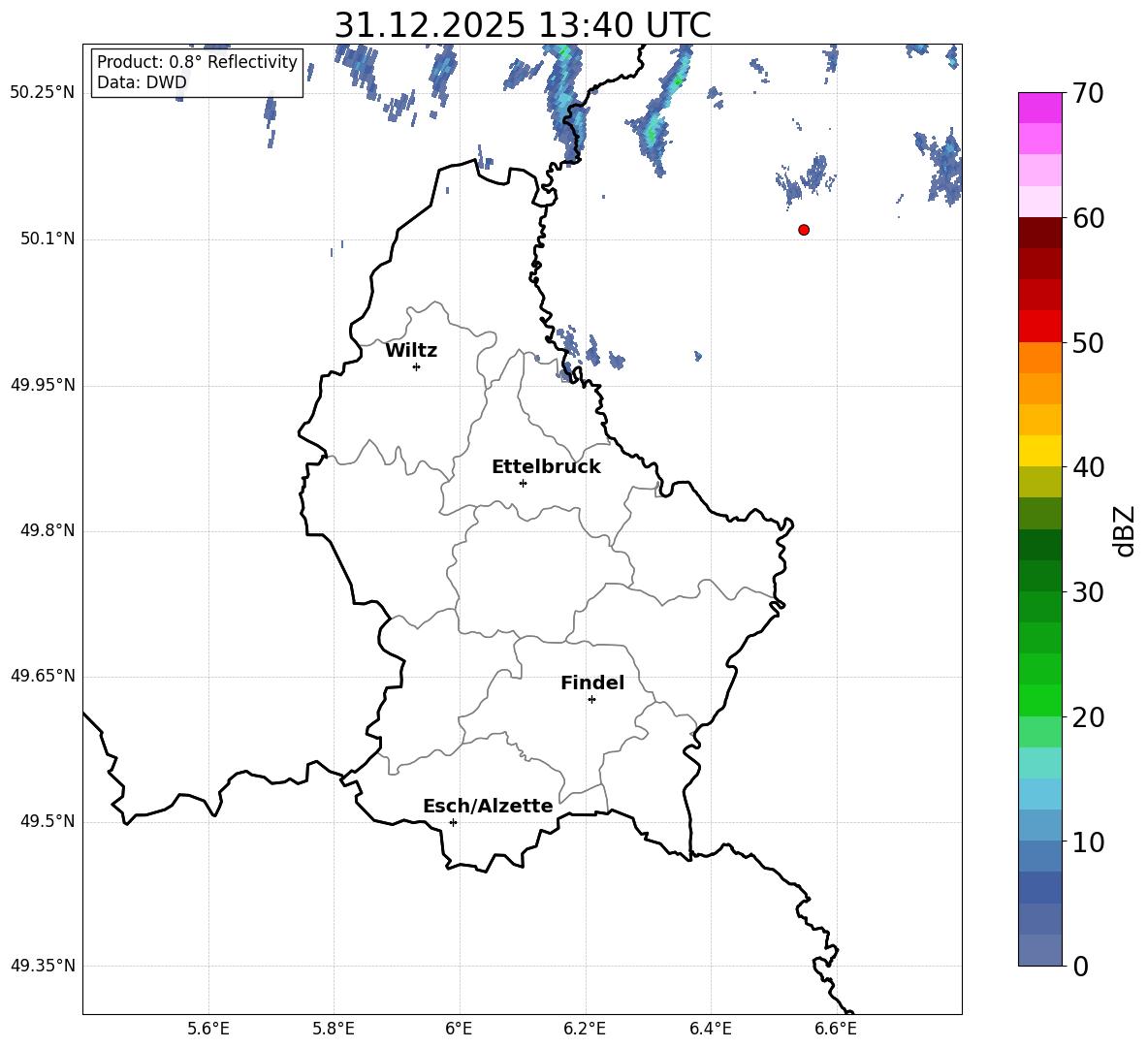Click the Ettelbruck station cross marker
The image size is (1148, 1048).
(x=523, y=483)
